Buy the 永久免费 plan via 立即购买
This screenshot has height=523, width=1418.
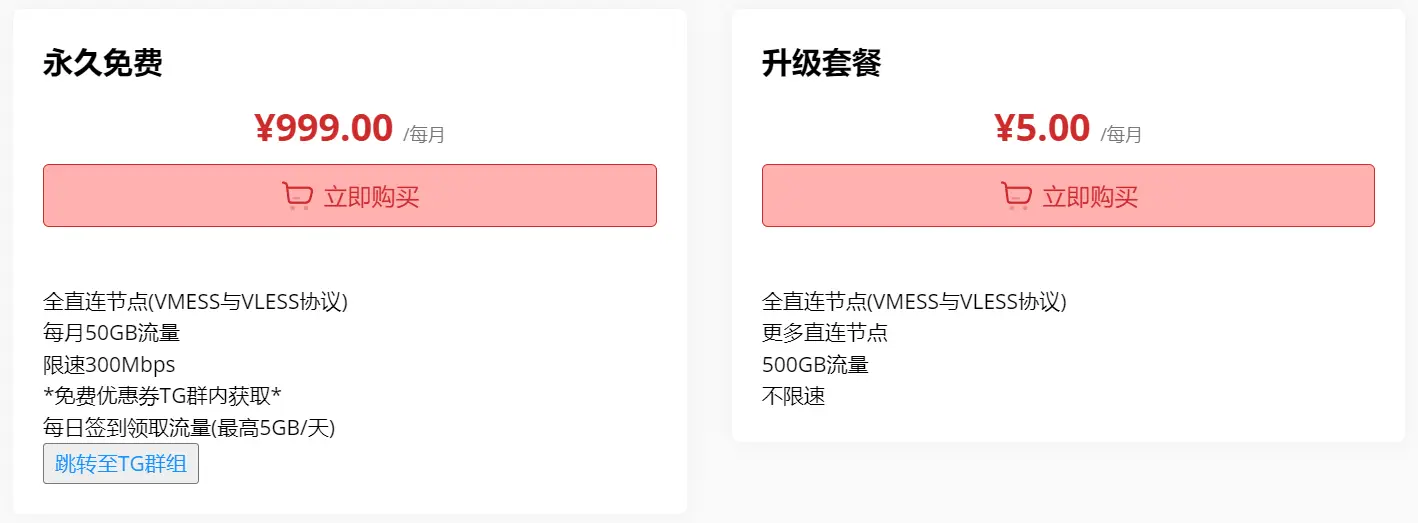(x=350, y=196)
